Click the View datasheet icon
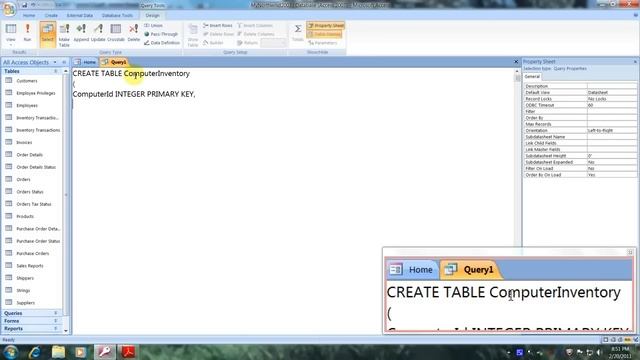This screenshot has height=360, width=640. 11,29
